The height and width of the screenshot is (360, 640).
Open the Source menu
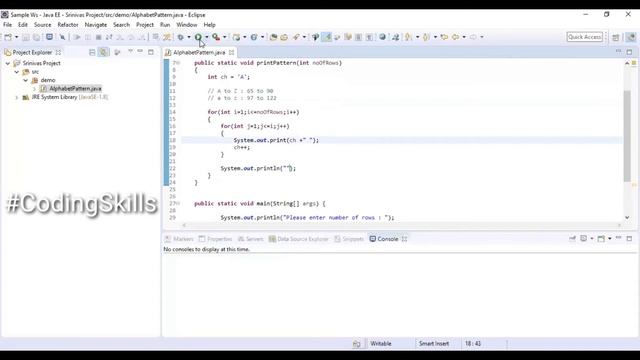(x=42, y=25)
